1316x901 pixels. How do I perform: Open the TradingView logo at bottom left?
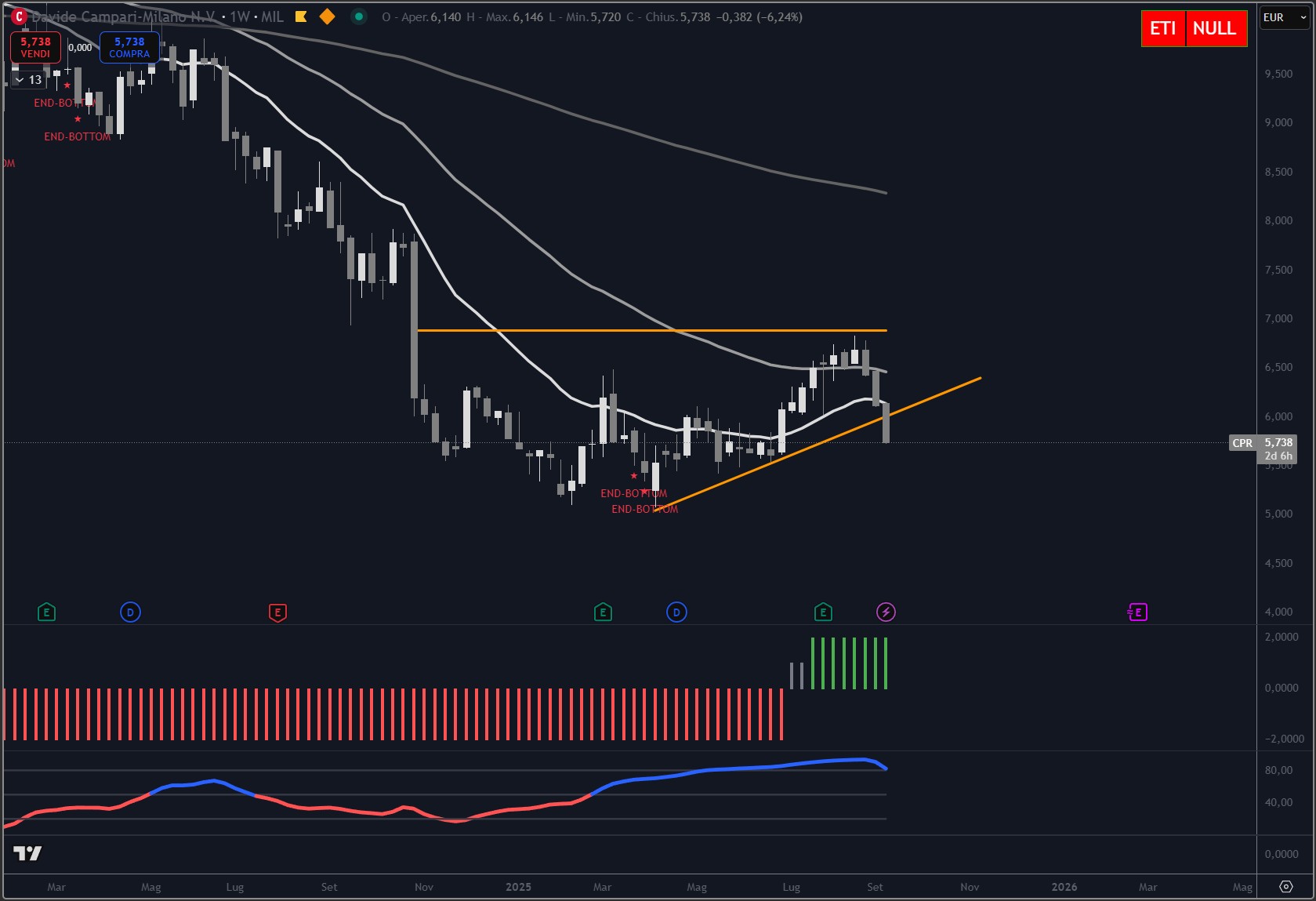click(27, 853)
